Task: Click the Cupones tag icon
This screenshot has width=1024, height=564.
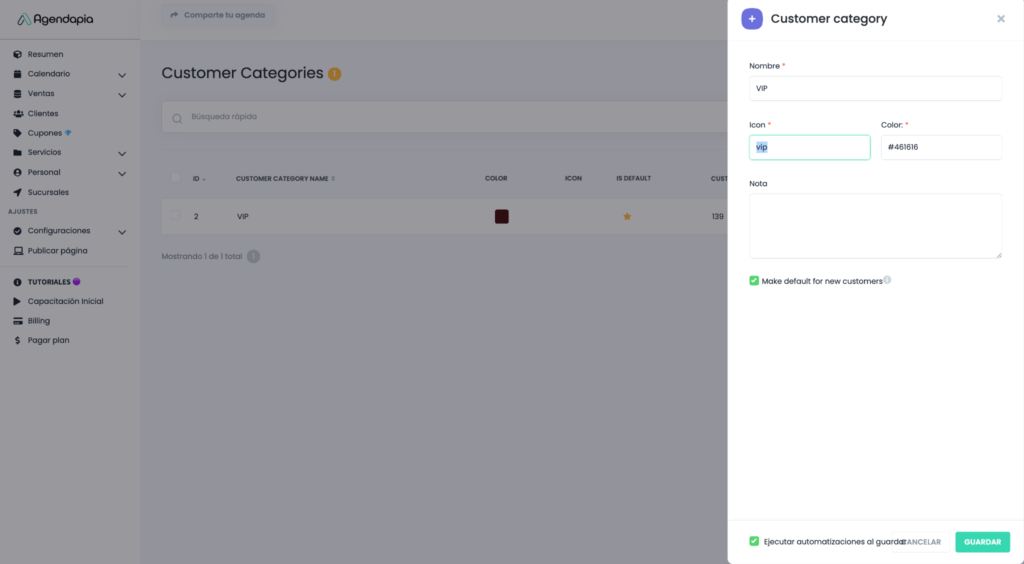Action: point(18,133)
